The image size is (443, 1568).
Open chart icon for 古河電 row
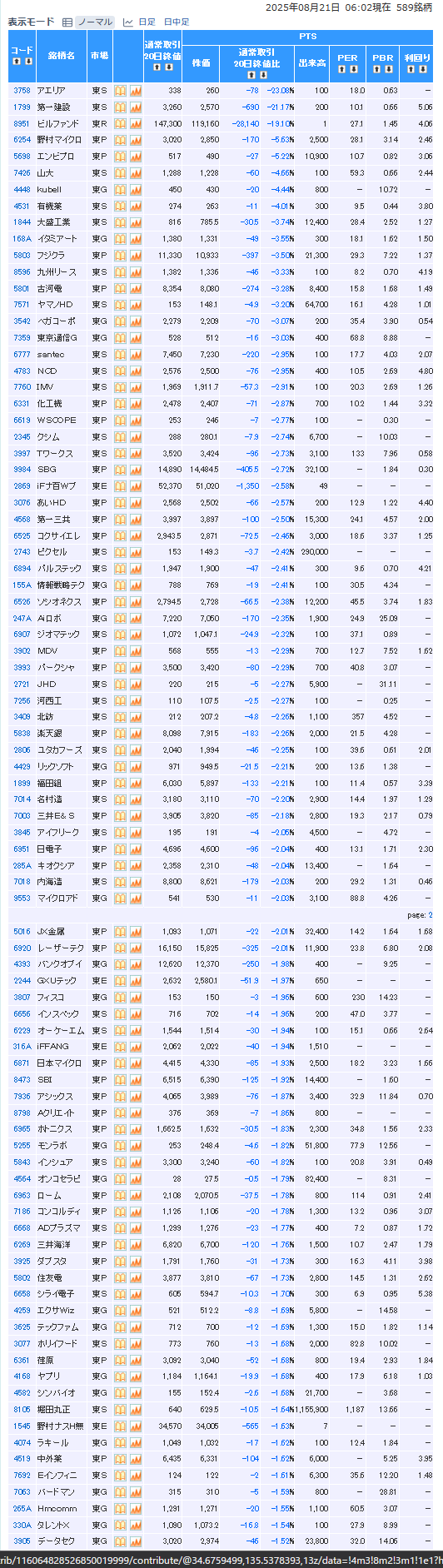tap(136, 289)
